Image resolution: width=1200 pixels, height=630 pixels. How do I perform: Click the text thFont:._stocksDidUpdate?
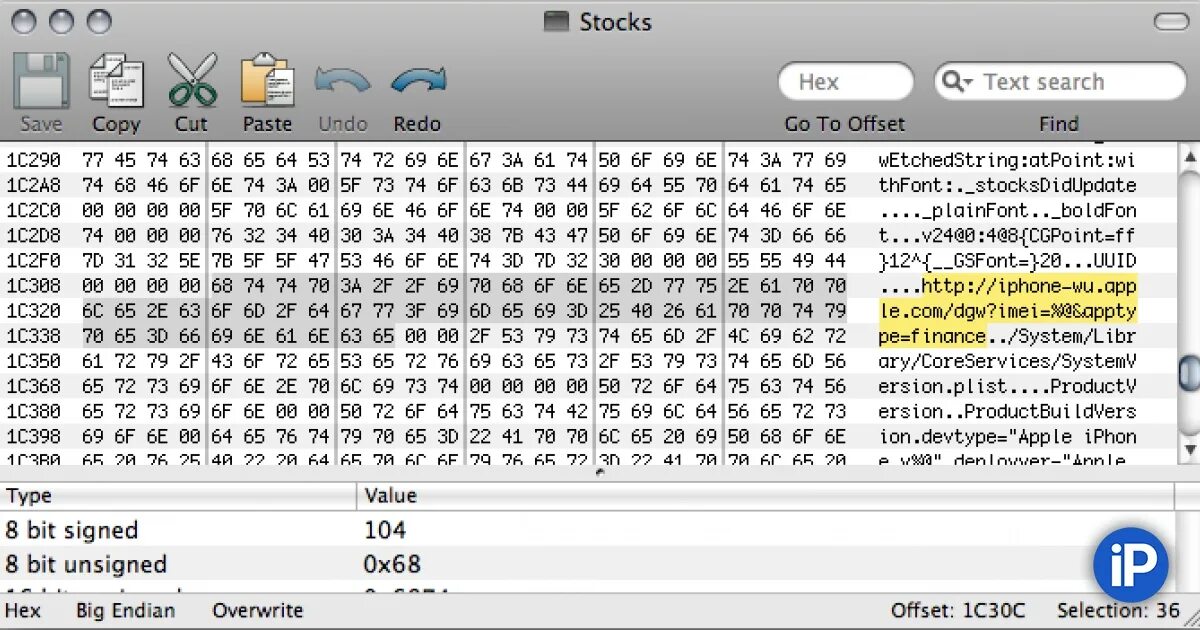(x=1008, y=185)
